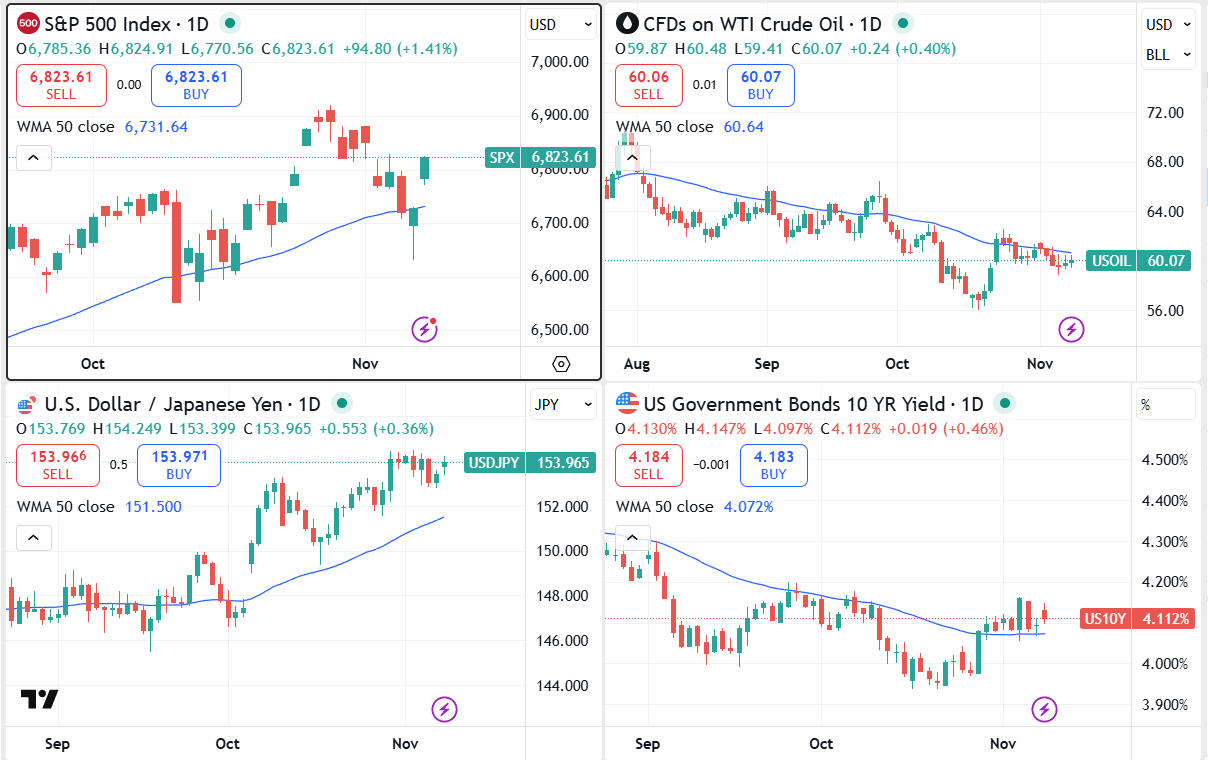Image resolution: width=1208 pixels, height=760 pixels.
Task: Collapse the indicator legend on USD/JPY chart
Action: click(x=33, y=538)
